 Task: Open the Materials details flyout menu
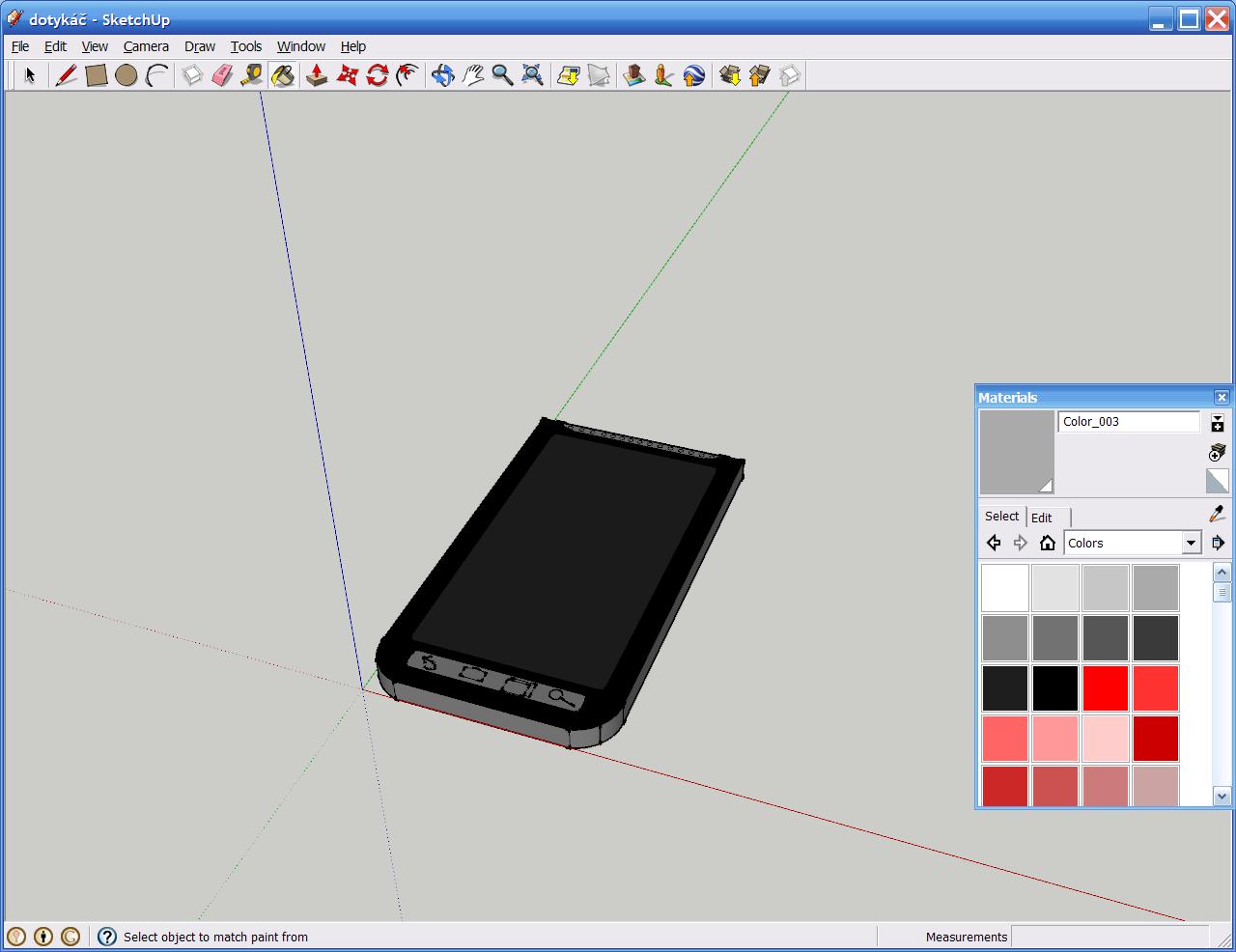coord(1218,544)
